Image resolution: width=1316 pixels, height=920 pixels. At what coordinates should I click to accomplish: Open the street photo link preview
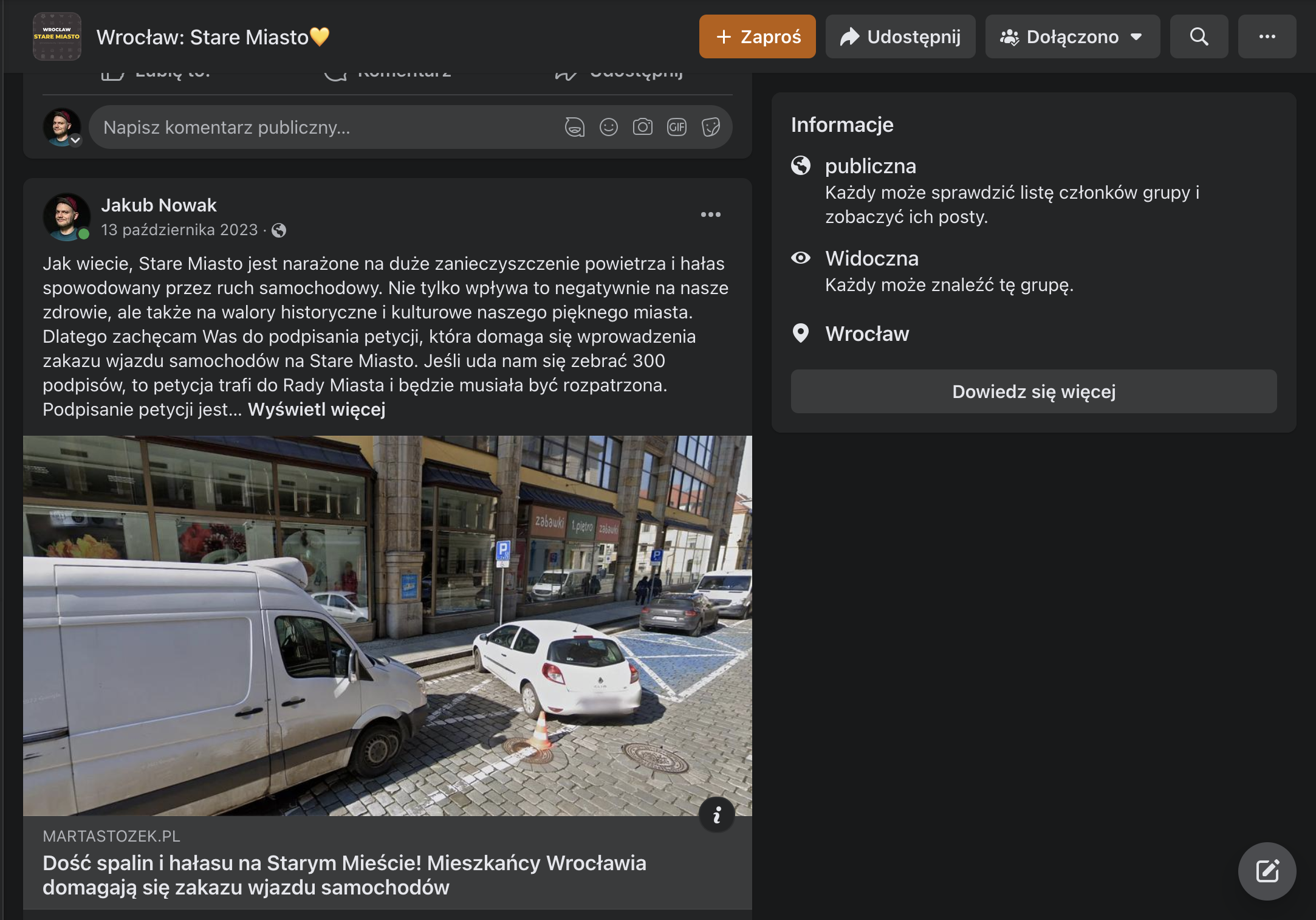coord(388,625)
